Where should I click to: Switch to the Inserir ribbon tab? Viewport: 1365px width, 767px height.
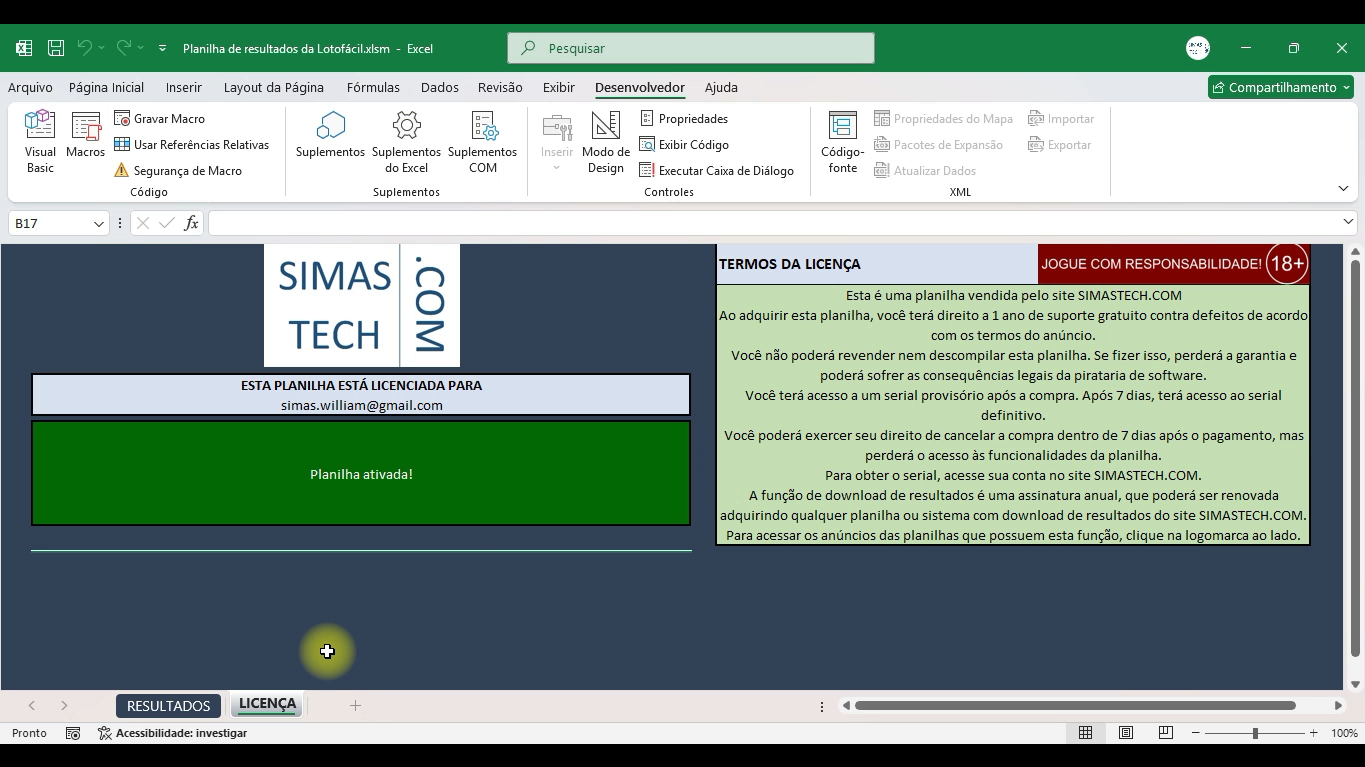[184, 87]
